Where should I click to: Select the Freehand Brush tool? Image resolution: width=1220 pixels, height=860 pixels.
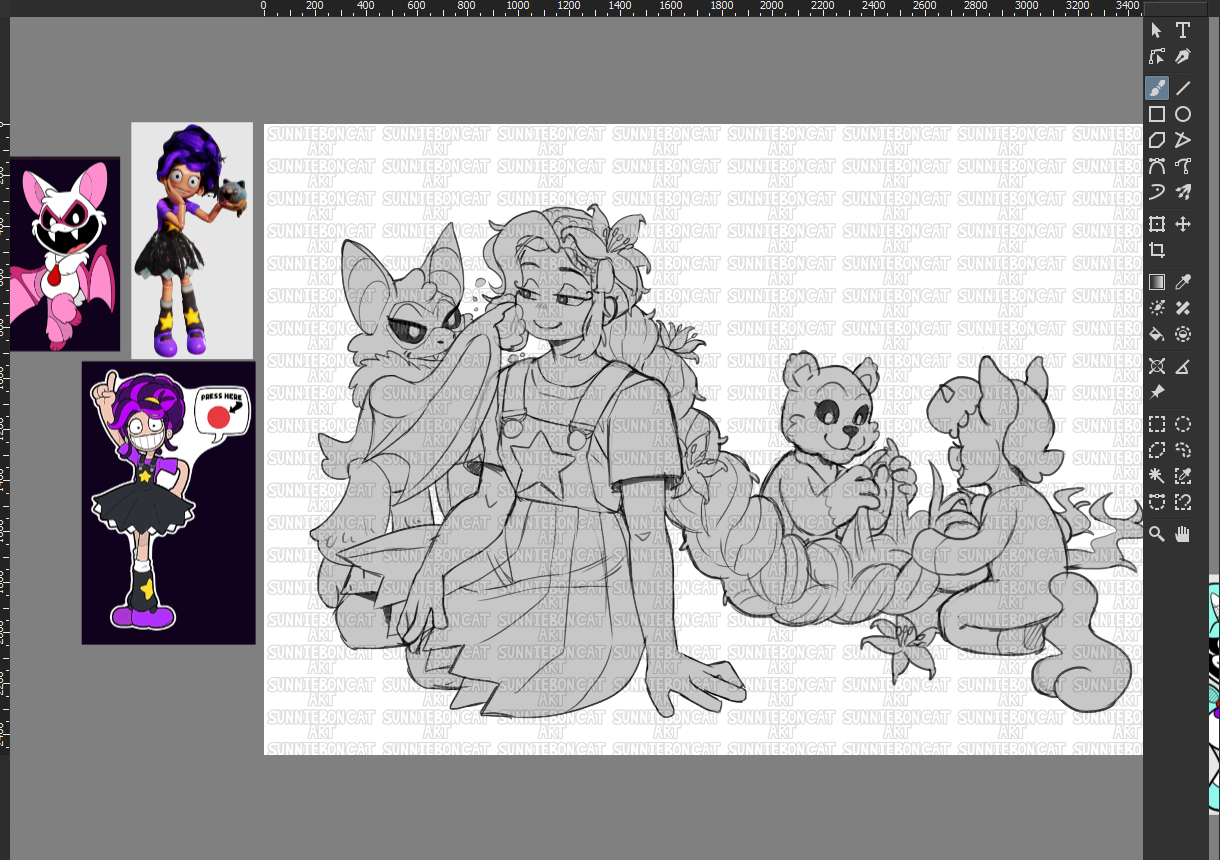pyautogui.click(x=1157, y=88)
